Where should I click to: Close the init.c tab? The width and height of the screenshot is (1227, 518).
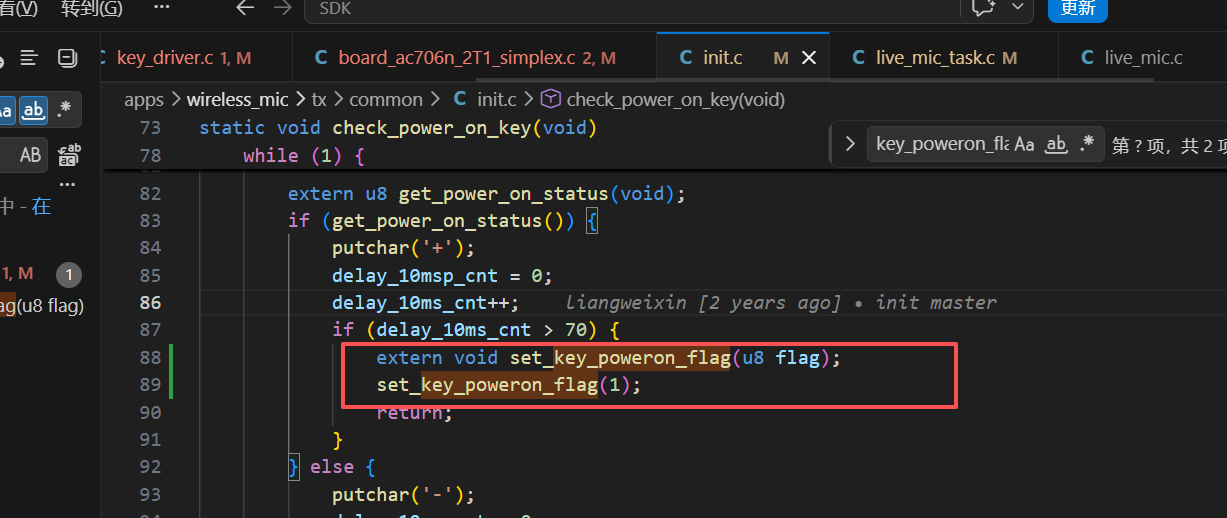(x=809, y=58)
